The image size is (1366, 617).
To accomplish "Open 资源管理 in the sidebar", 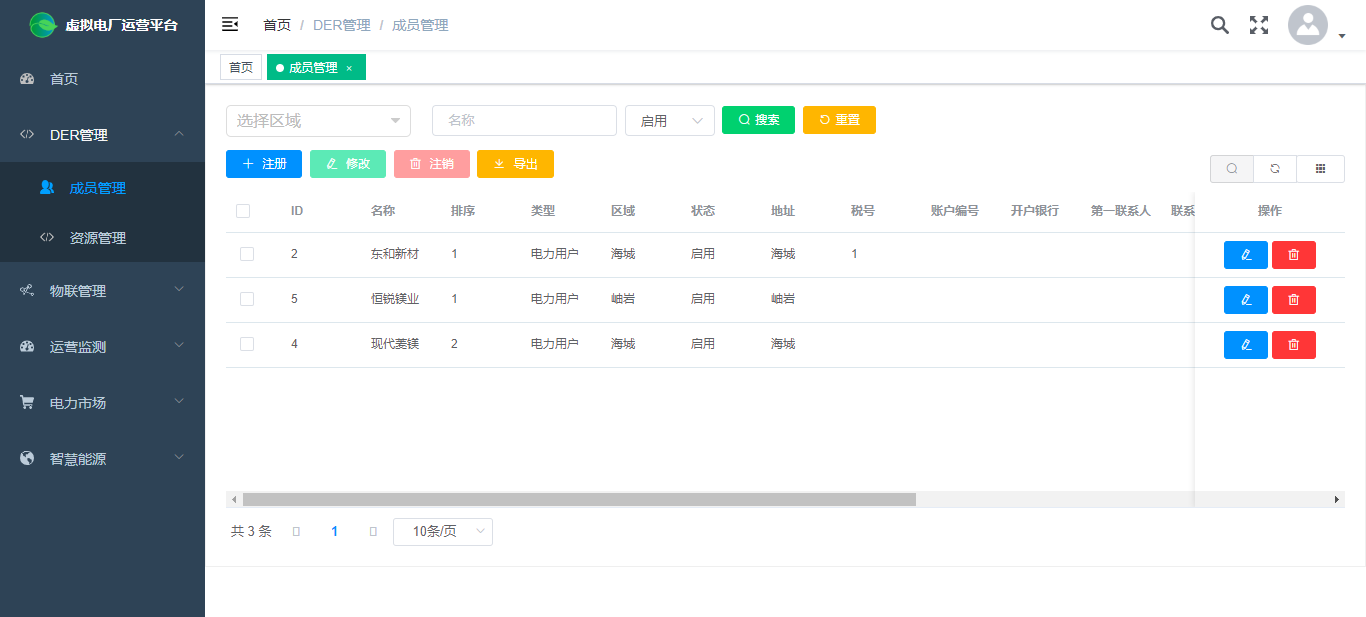I will tap(98, 238).
